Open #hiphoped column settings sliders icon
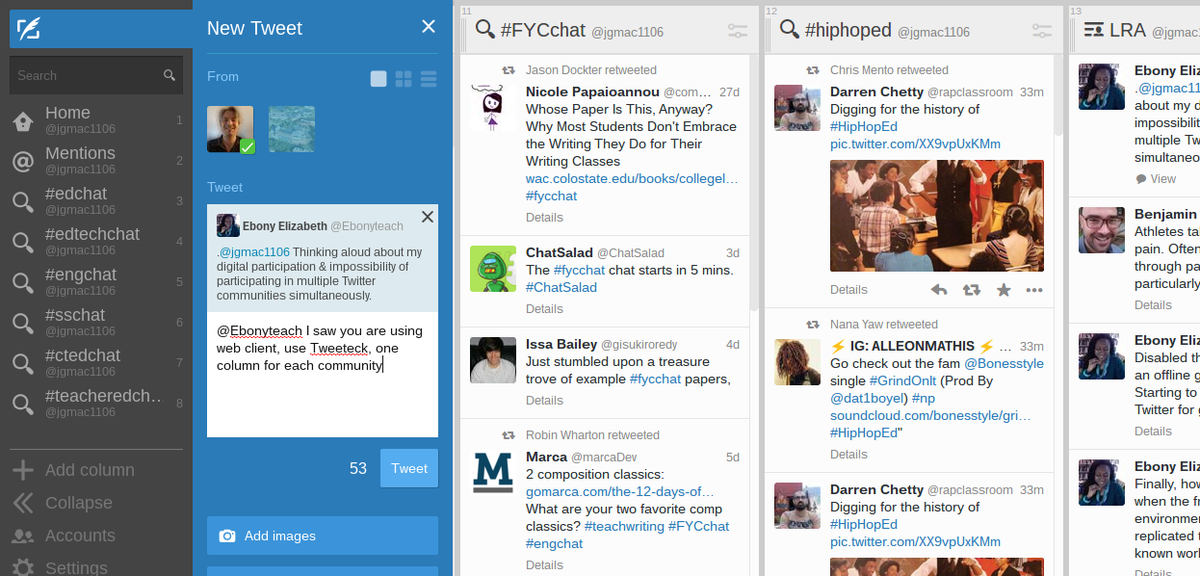The image size is (1200, 576). coord(1042,31)
